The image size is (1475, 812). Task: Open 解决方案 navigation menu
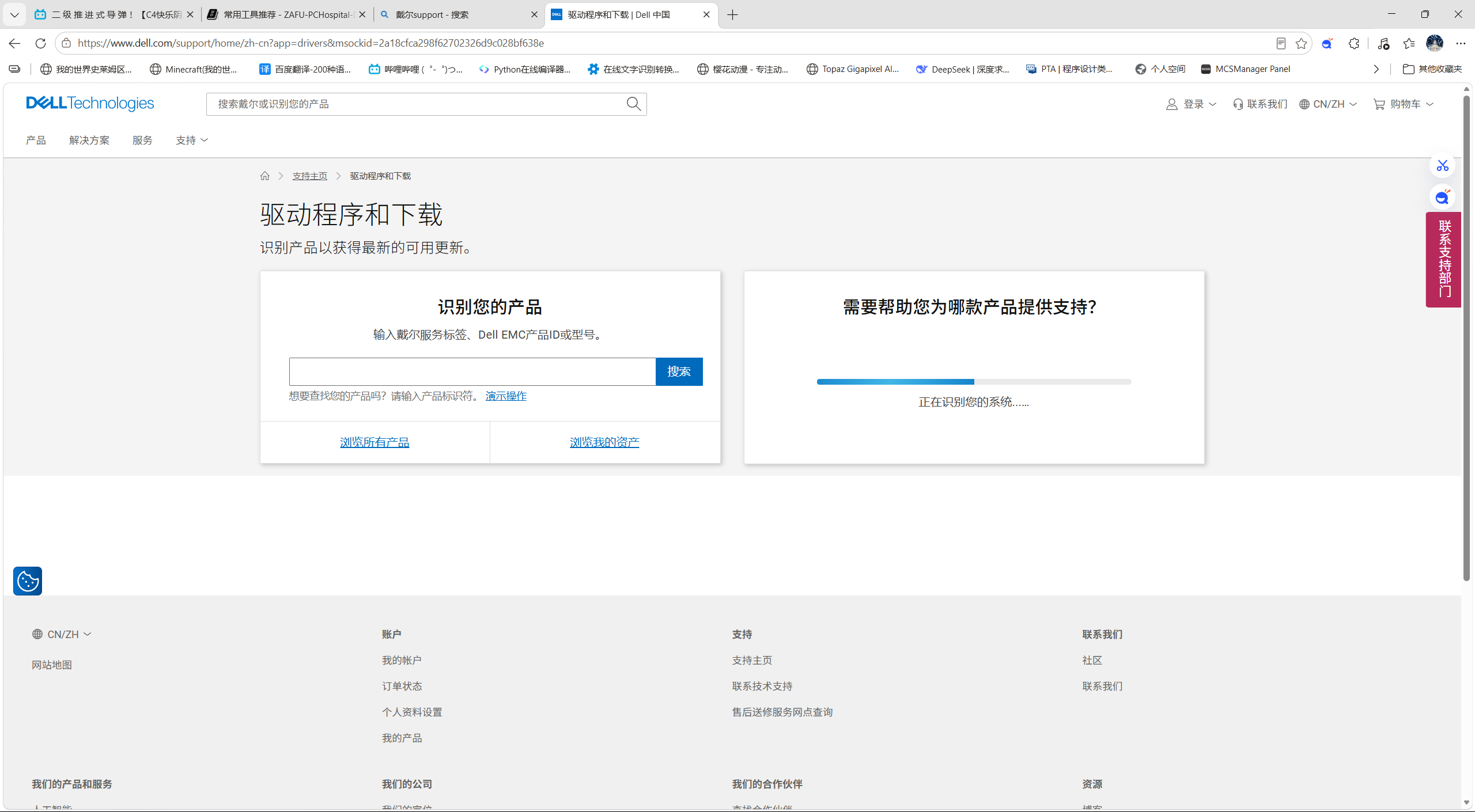coord(89,140)
